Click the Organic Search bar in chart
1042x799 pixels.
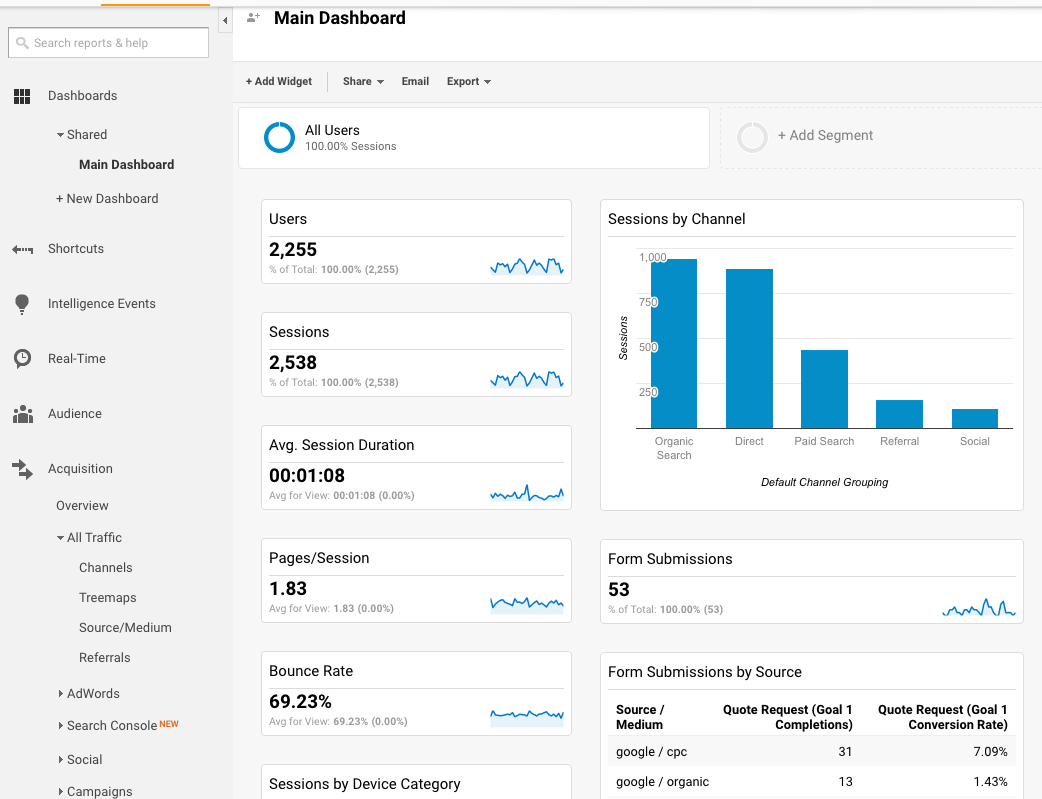(674, 343)
